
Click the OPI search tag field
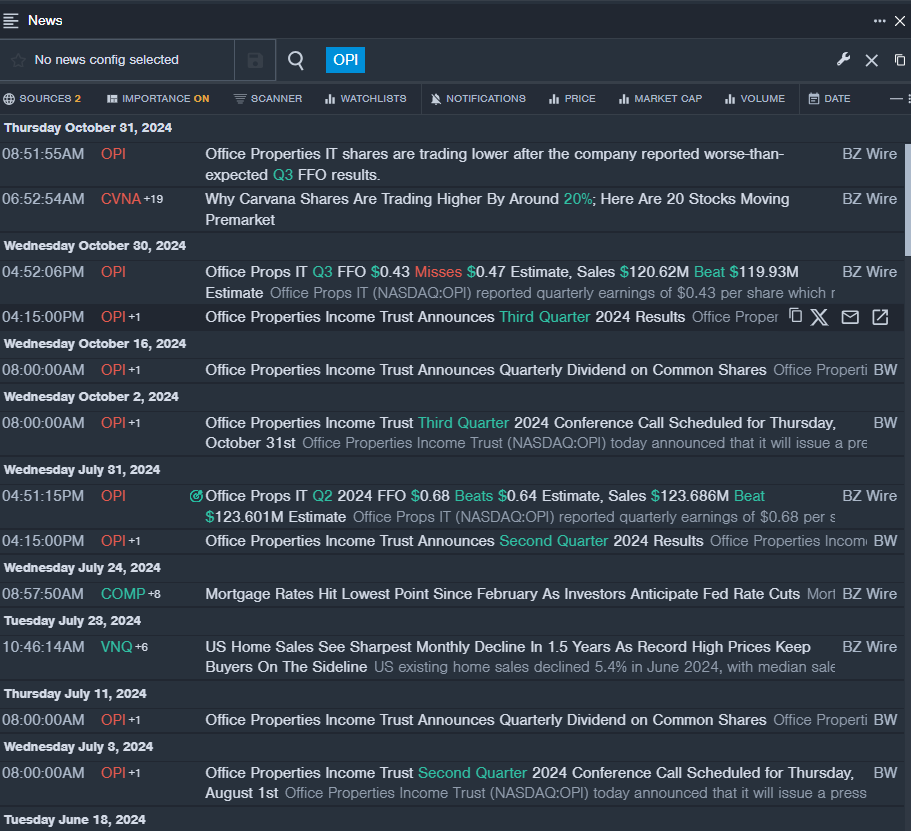pyautogui.click(x=345, y=60)
